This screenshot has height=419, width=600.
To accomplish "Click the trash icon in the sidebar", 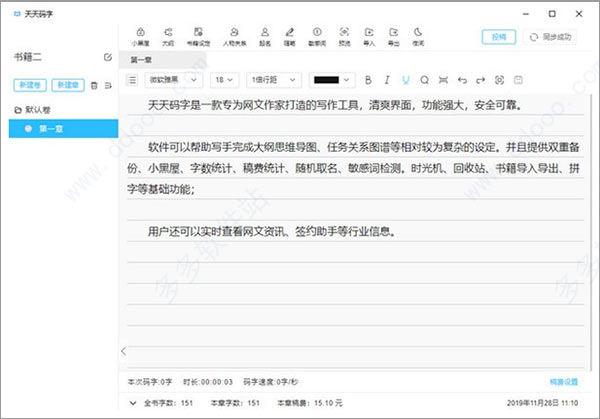I will [x=94, y=85].
